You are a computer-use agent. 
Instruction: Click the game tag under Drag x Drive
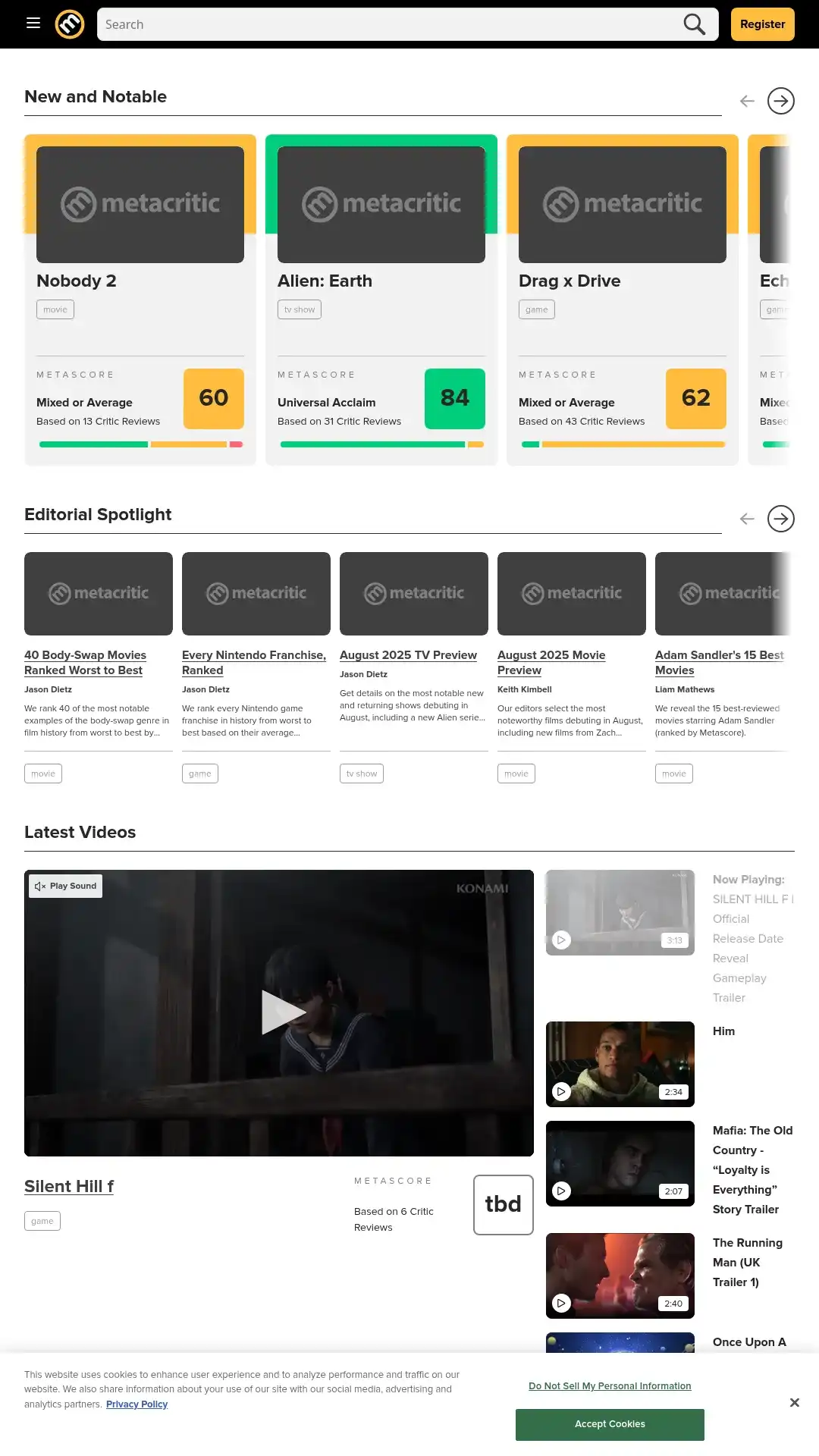pyautogui.click(x=537, y=309)
